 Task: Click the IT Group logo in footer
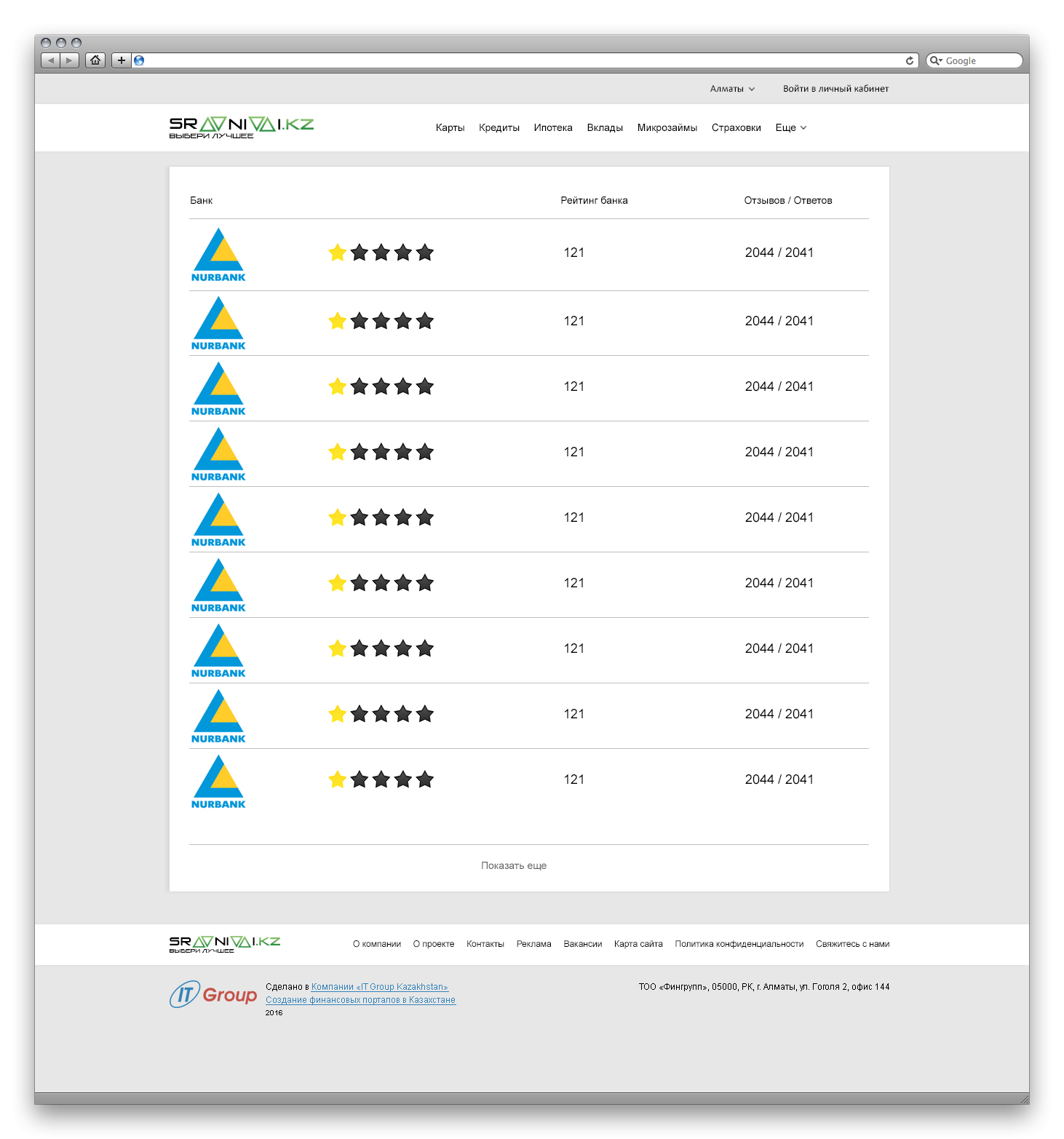[213, 994]
